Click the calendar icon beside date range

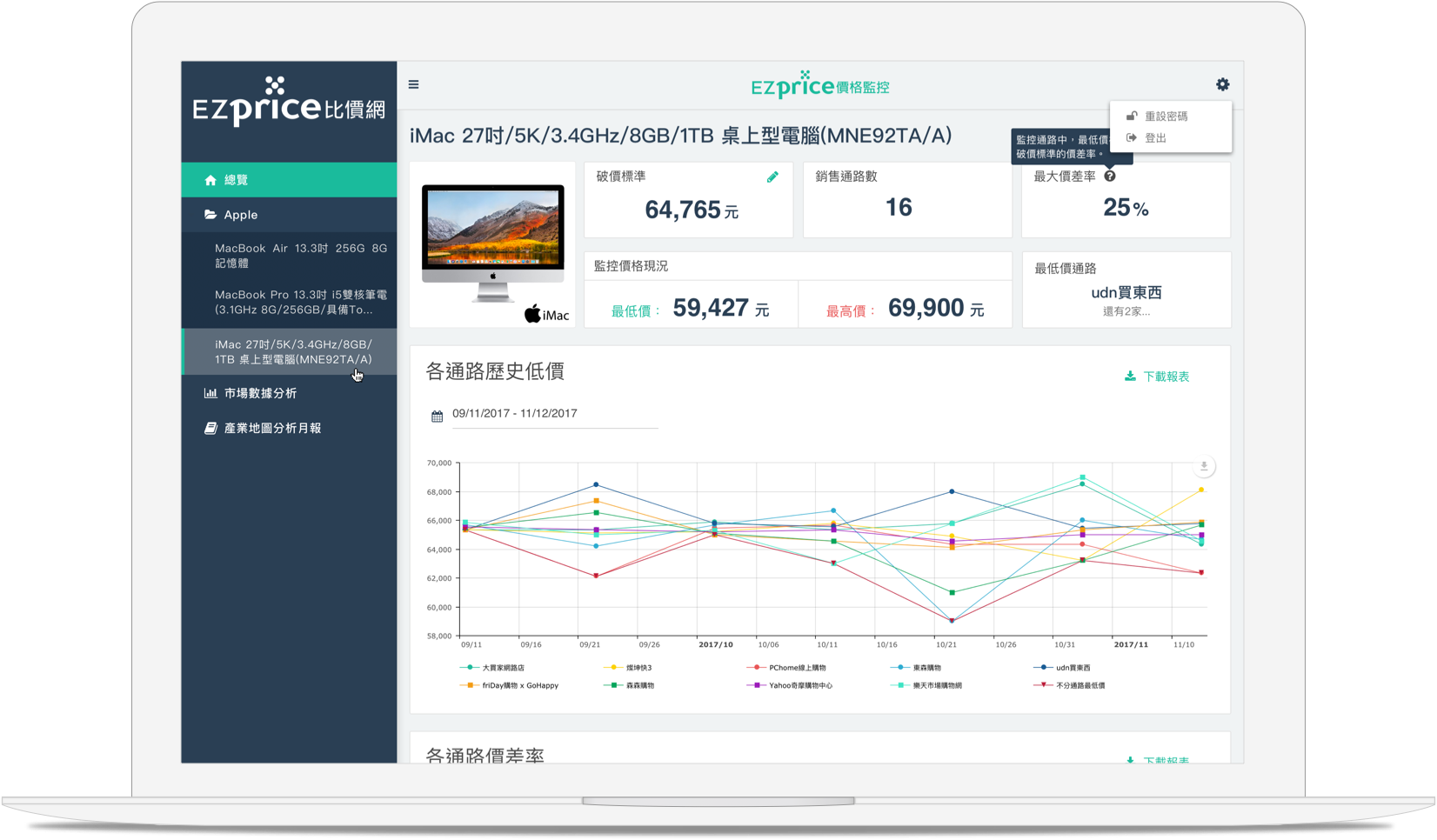coord(437,417)
